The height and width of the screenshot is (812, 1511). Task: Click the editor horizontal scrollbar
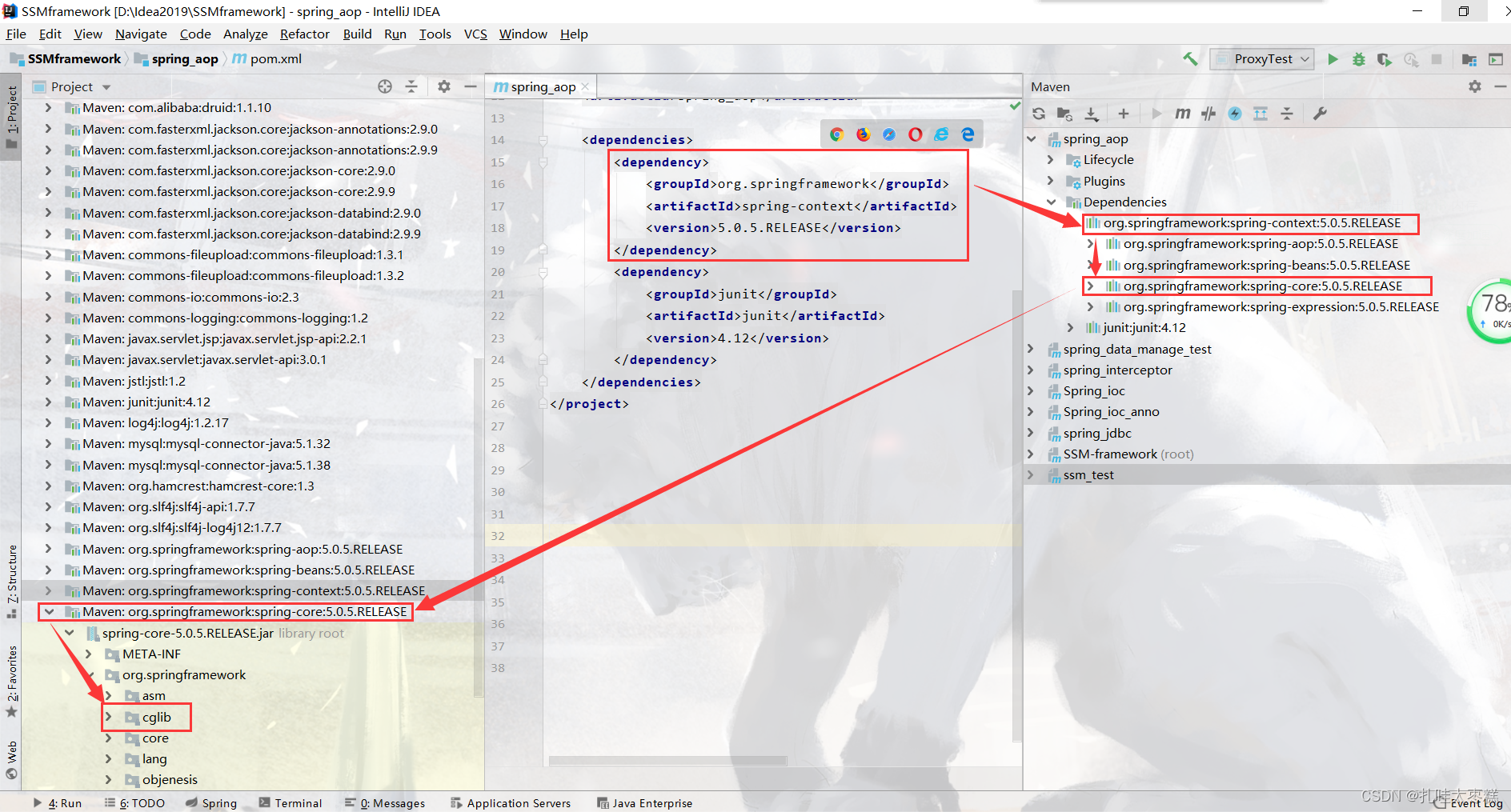click(667, 761)
